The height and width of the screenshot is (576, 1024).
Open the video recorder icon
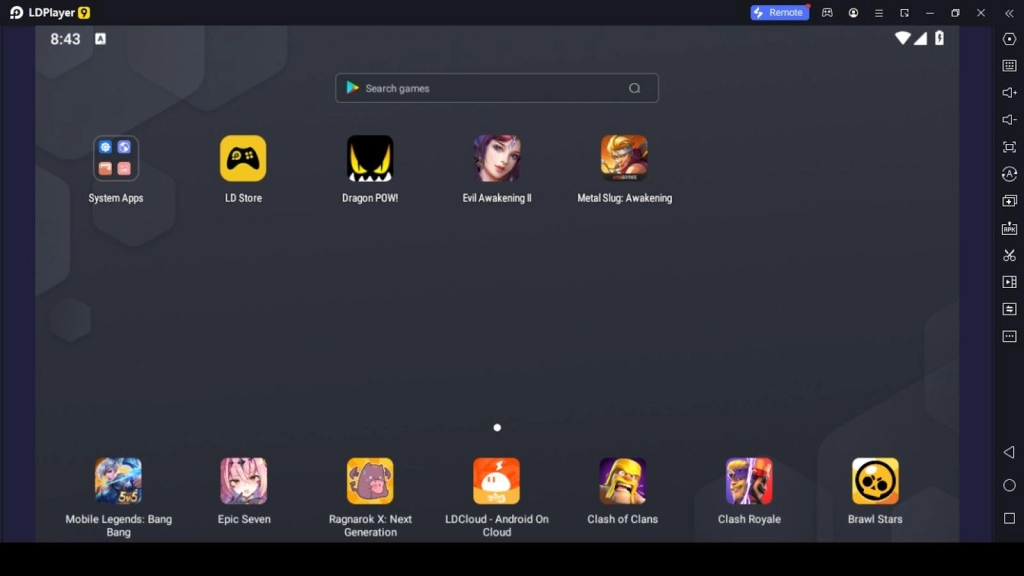pyautogui.click(x=1009, y=282)
